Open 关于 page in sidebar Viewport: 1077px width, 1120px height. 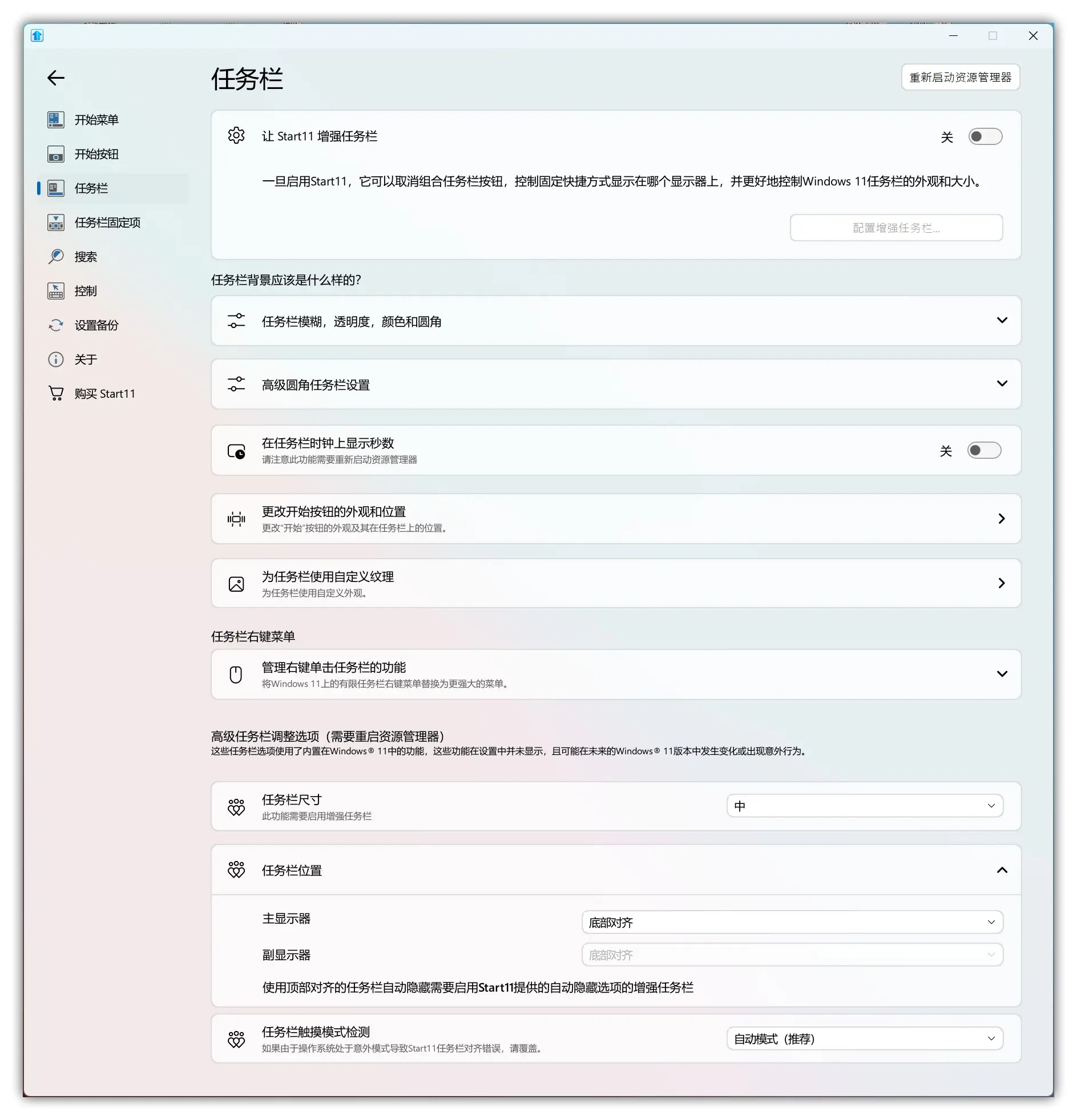click(x=112, y=359)
